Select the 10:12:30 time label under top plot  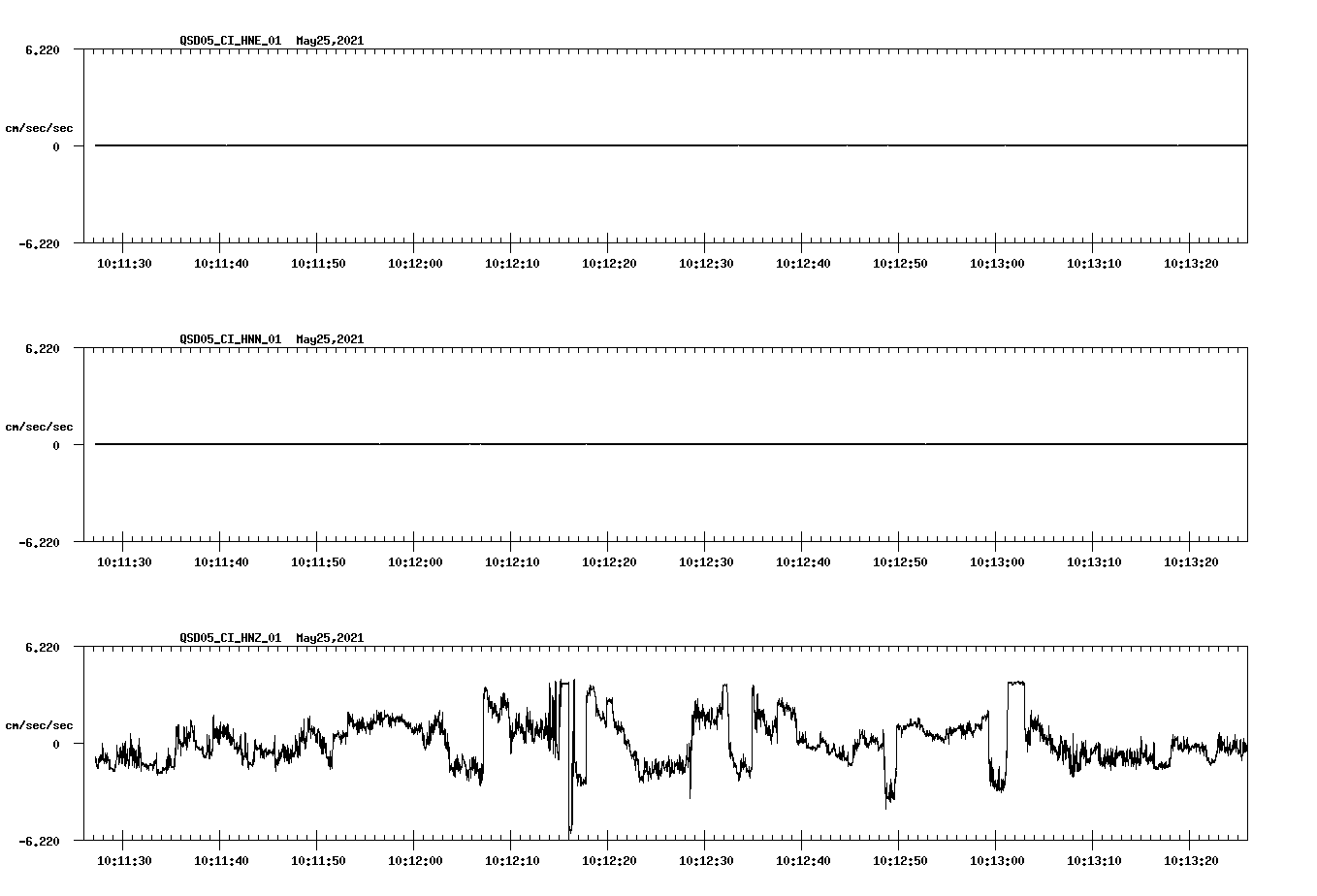point(706,262)
